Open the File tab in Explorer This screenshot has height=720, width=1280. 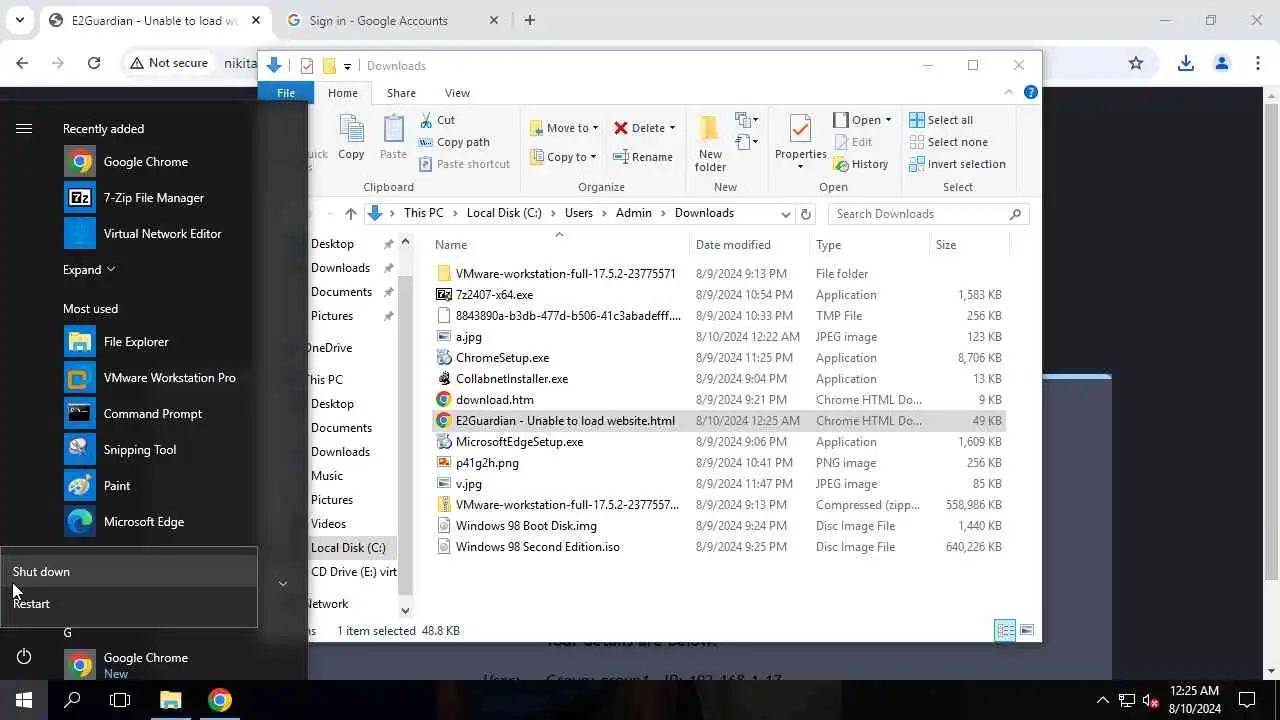coord(286,93)
